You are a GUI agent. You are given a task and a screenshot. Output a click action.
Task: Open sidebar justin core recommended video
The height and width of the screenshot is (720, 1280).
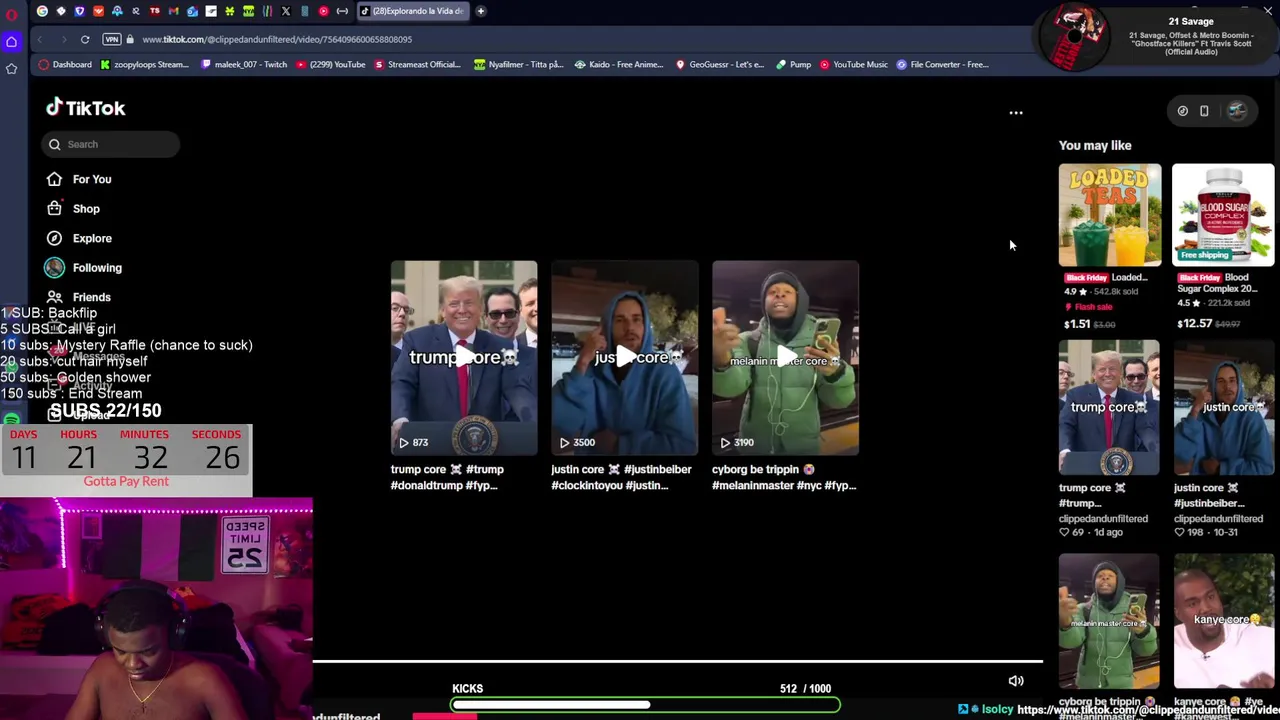(1224, 408)
